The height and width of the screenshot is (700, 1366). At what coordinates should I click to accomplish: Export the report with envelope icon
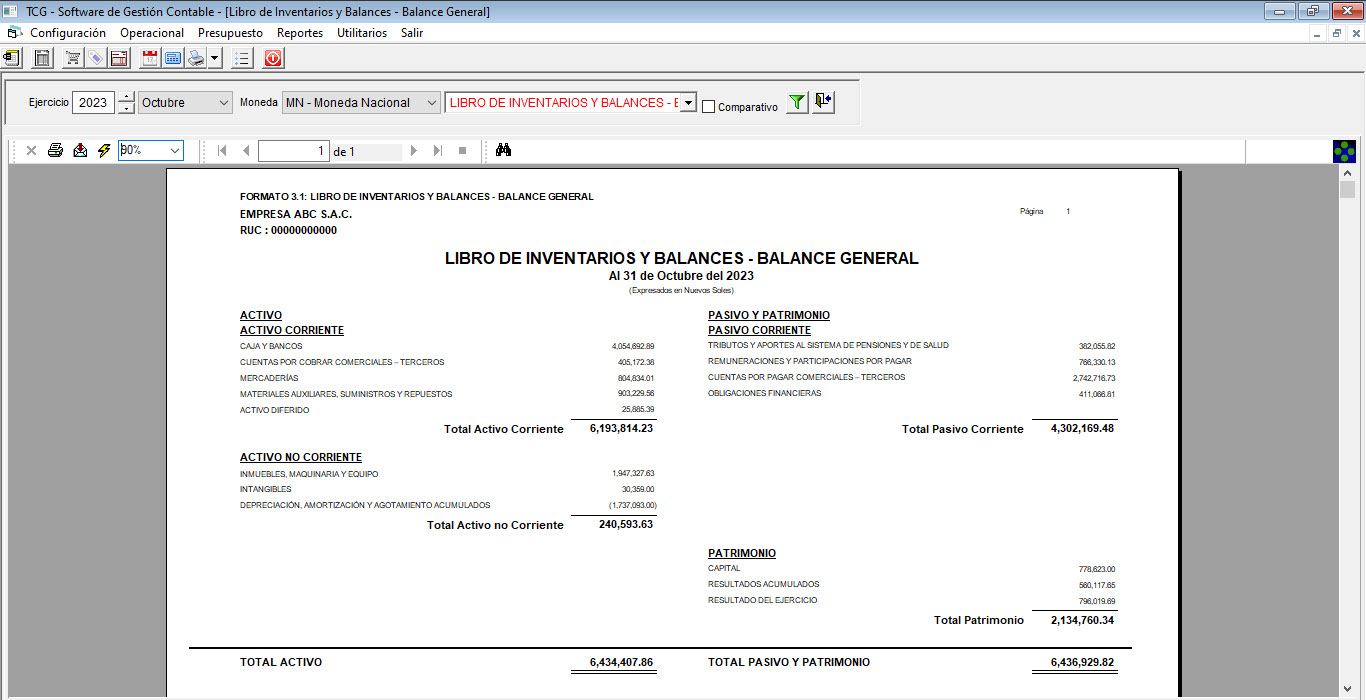(80, 150)
